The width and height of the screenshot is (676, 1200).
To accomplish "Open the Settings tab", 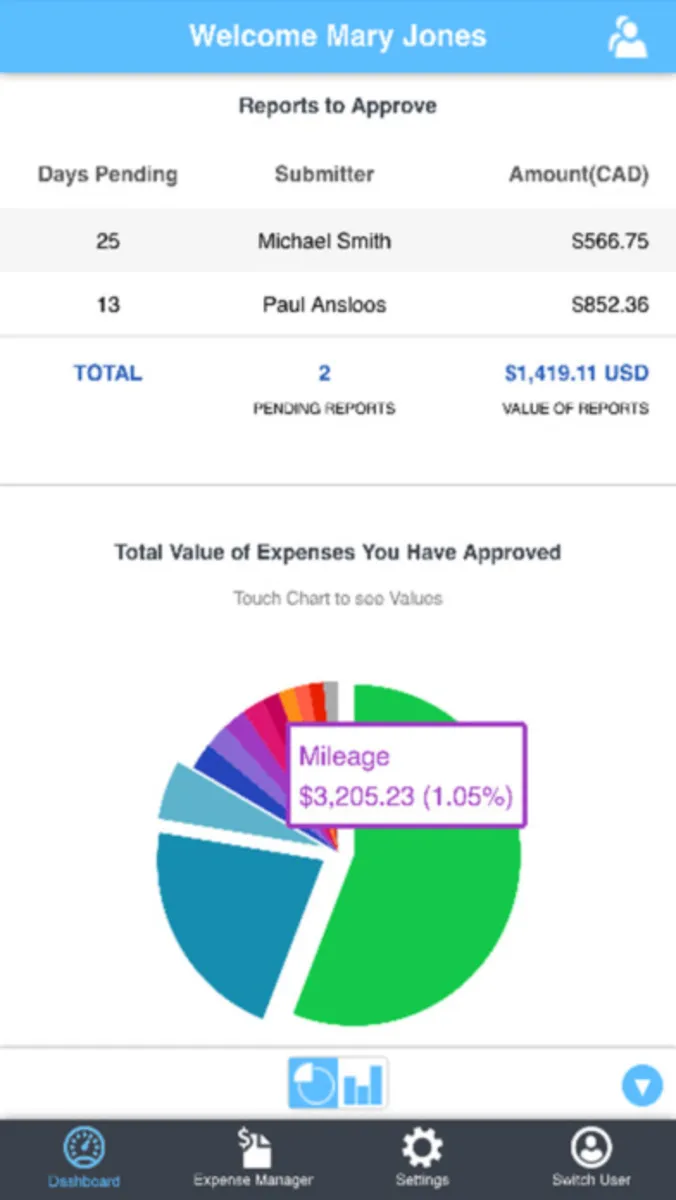I will [x=422, y=1158].
